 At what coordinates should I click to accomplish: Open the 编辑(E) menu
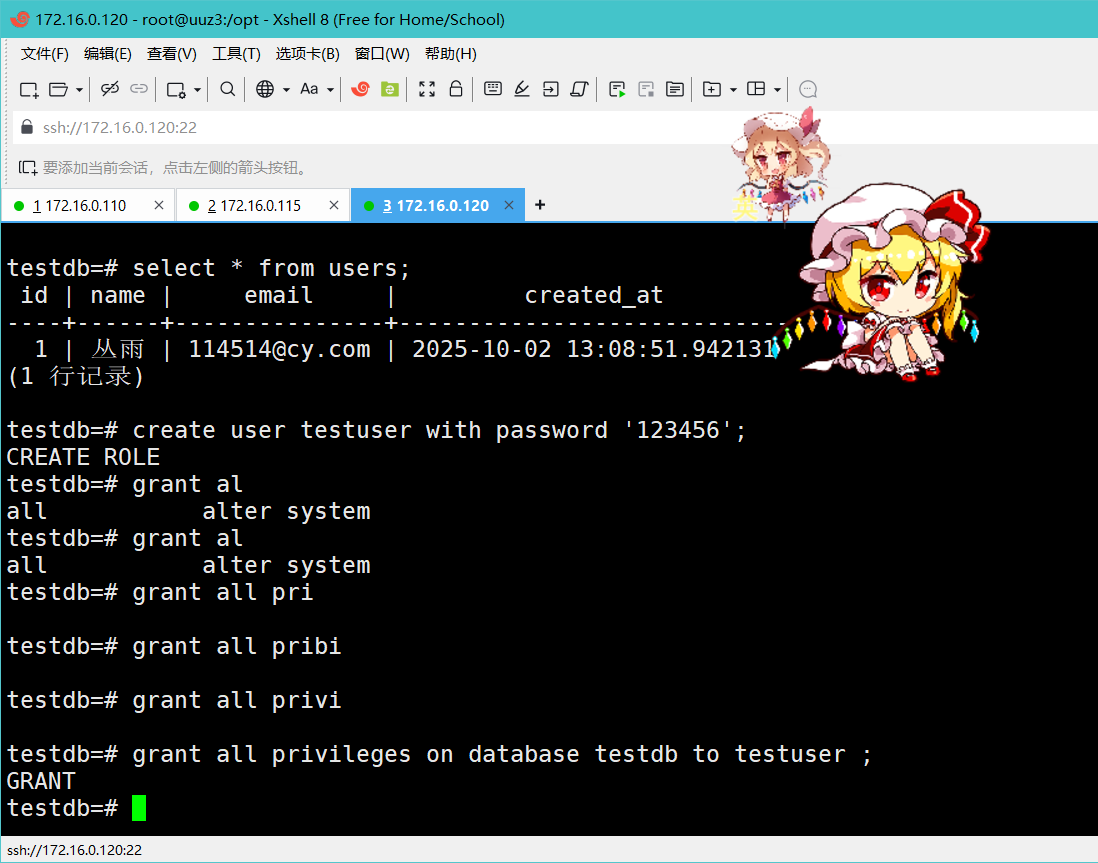(108, 54)
